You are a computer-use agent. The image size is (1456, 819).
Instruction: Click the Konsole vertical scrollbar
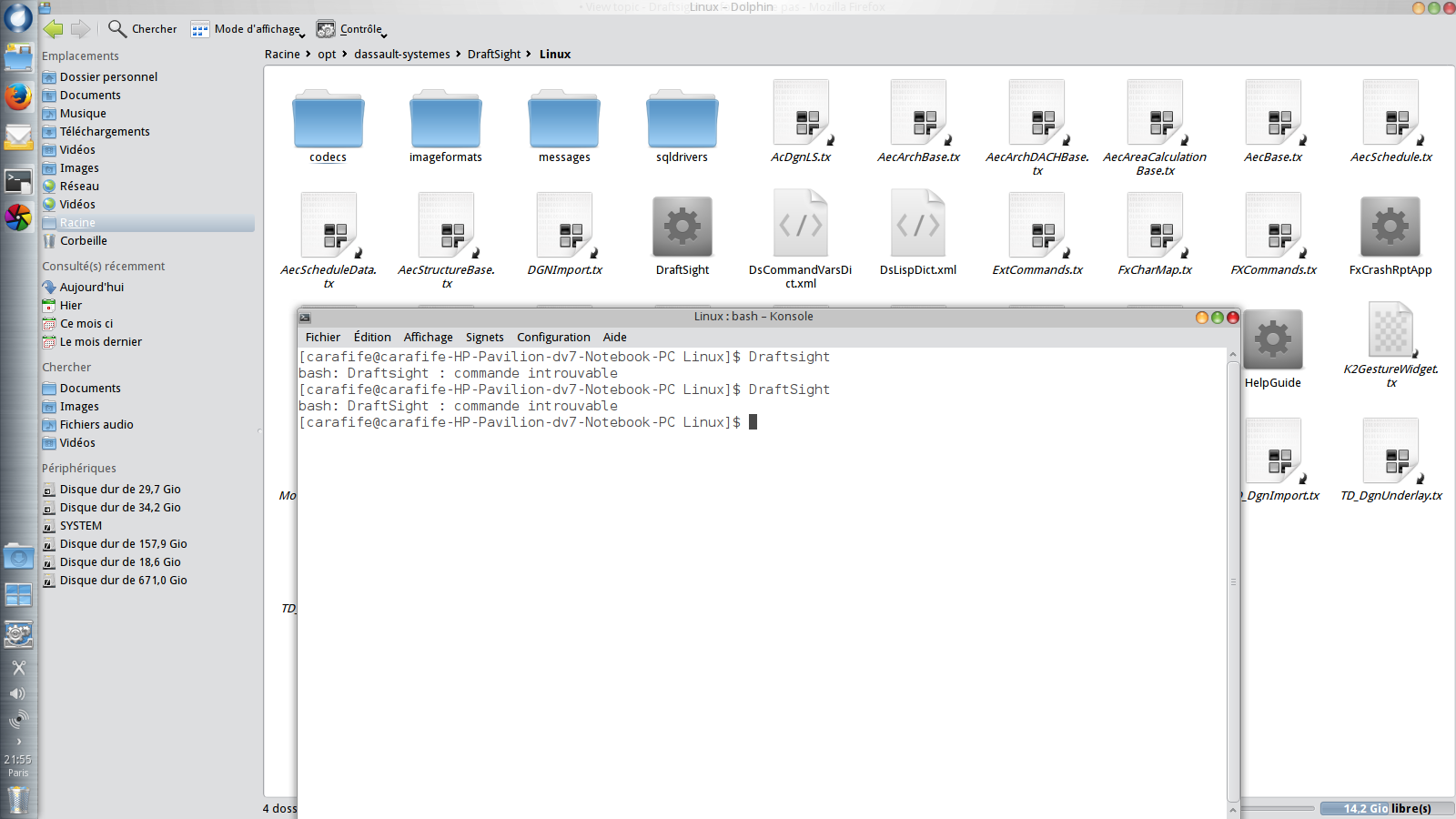1233,581
